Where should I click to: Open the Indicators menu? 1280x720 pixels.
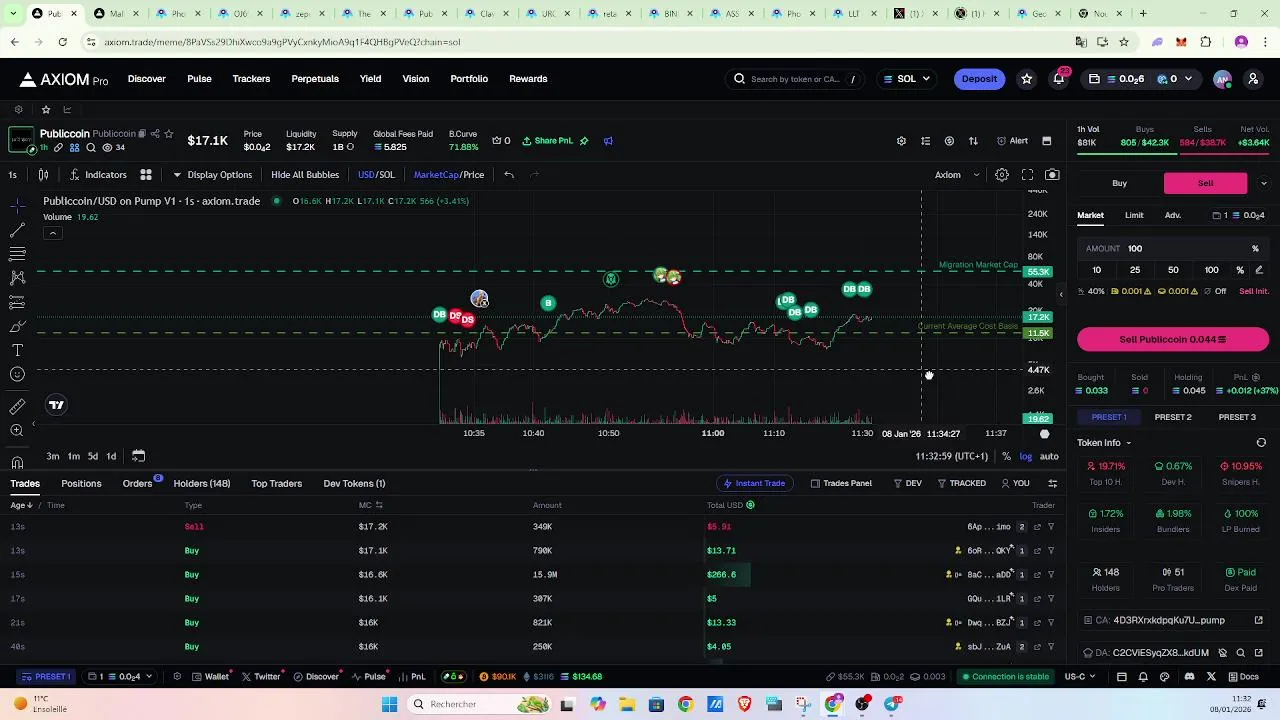98,175
